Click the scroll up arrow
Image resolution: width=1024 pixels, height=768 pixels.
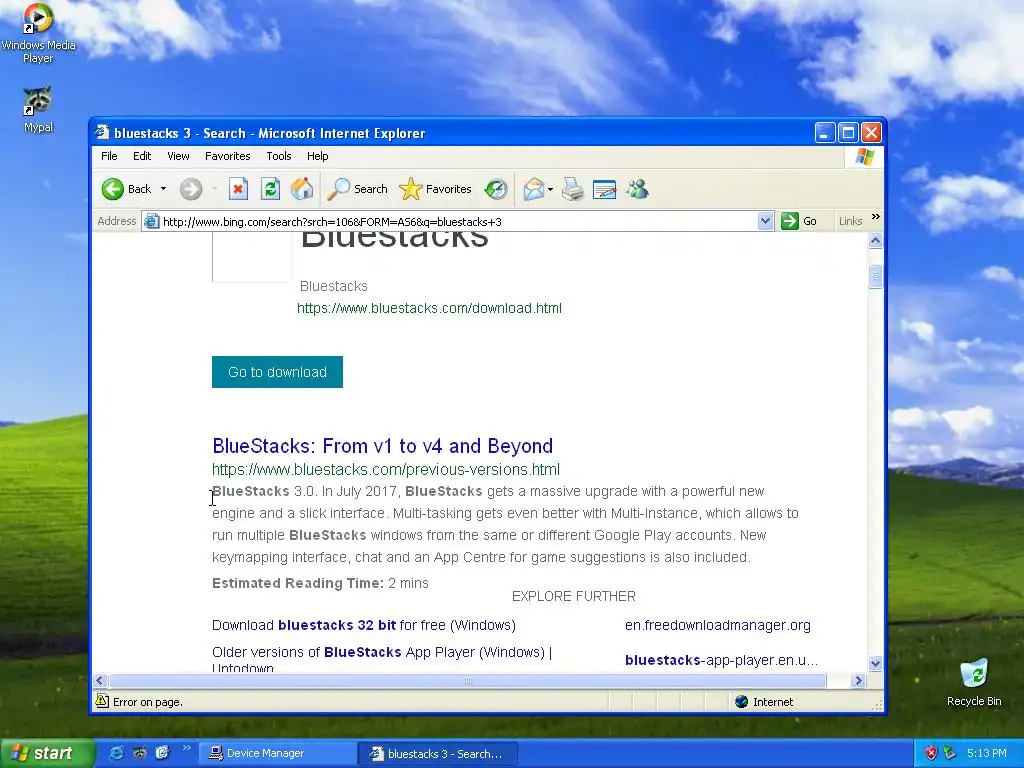click(x=875, y=241)
